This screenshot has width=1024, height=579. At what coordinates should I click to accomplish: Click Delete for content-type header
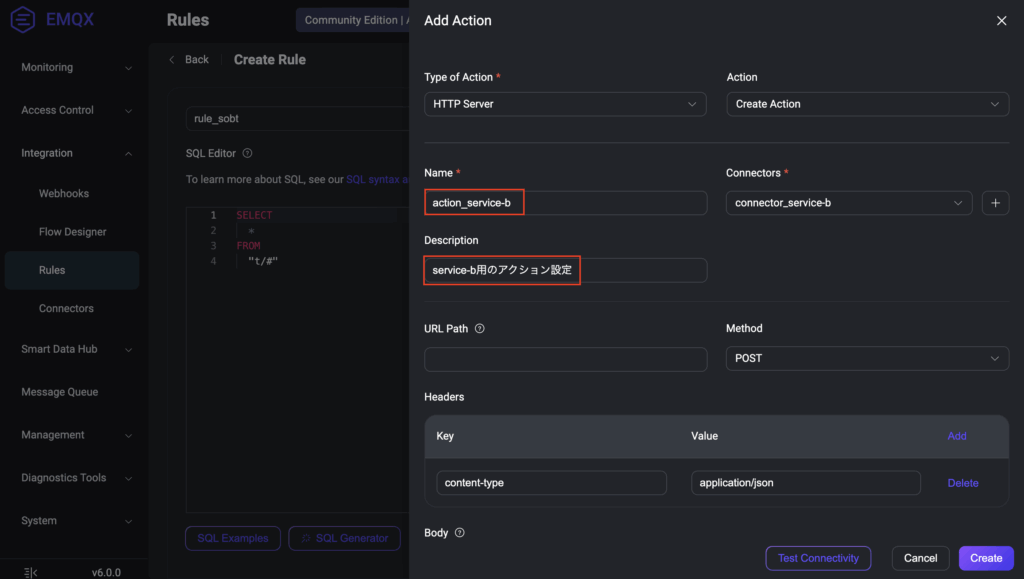pos(963,483)
